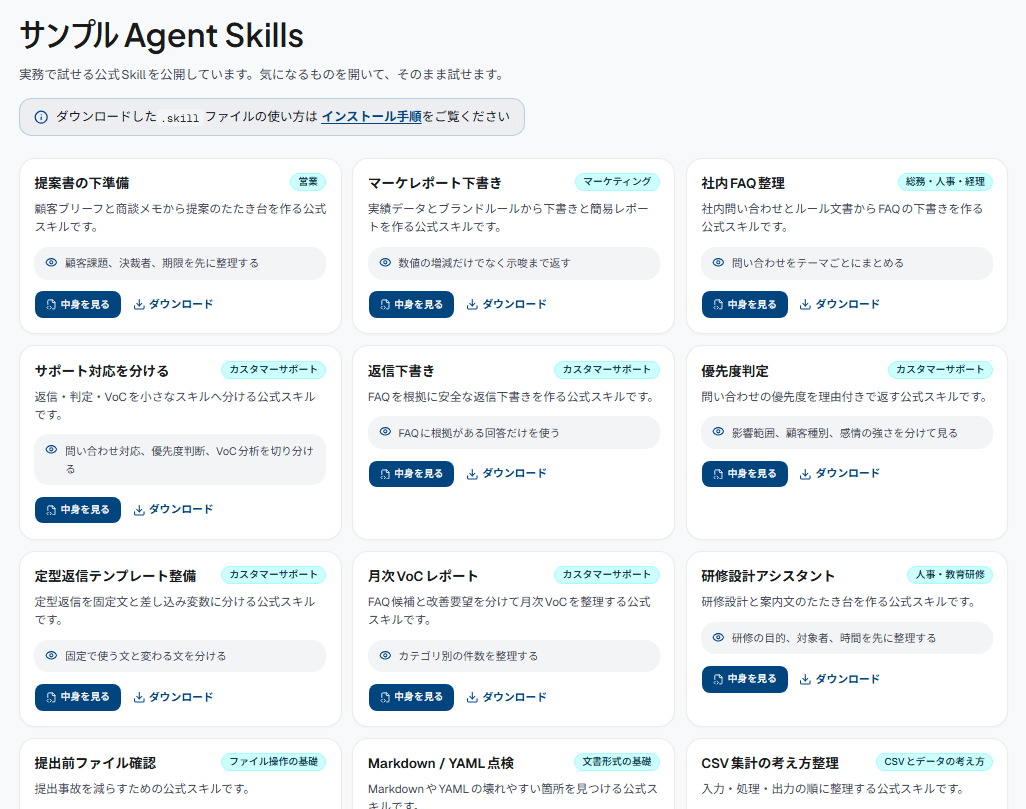Click the サンプル Agent Skills page heading

click(x=162, y=35)
